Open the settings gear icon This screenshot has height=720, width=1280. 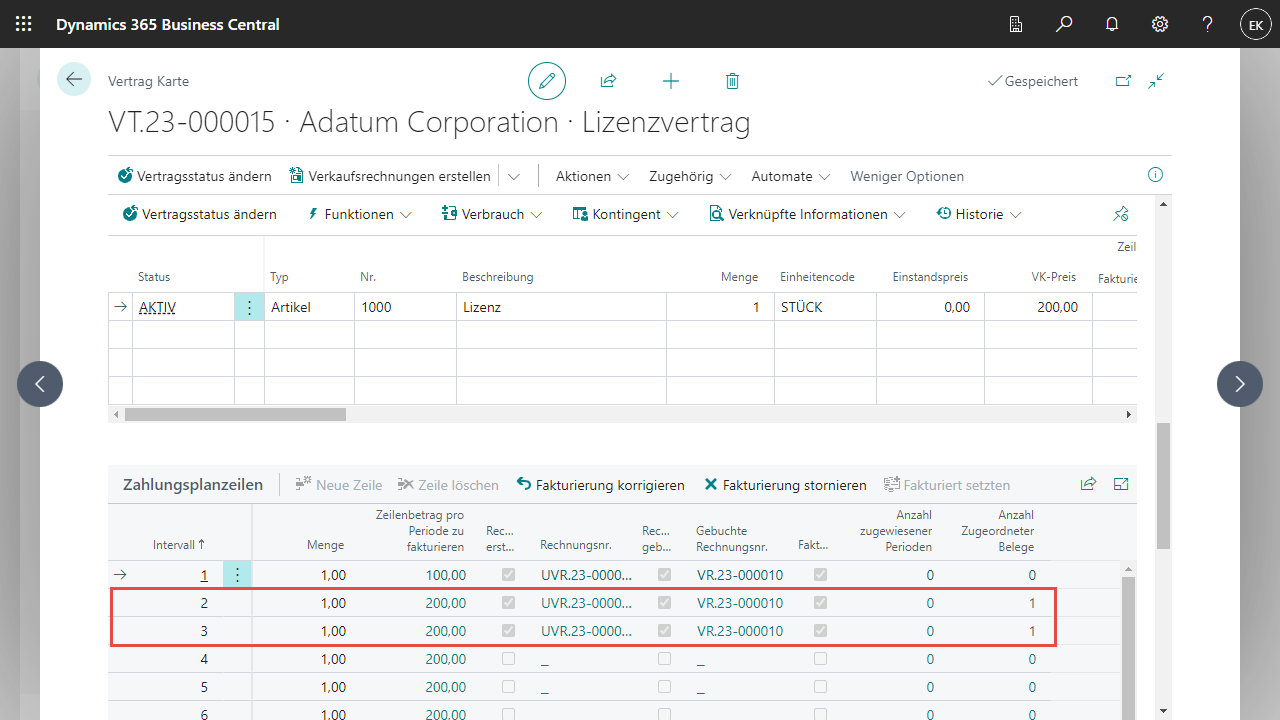click(x=1160, y=24)
